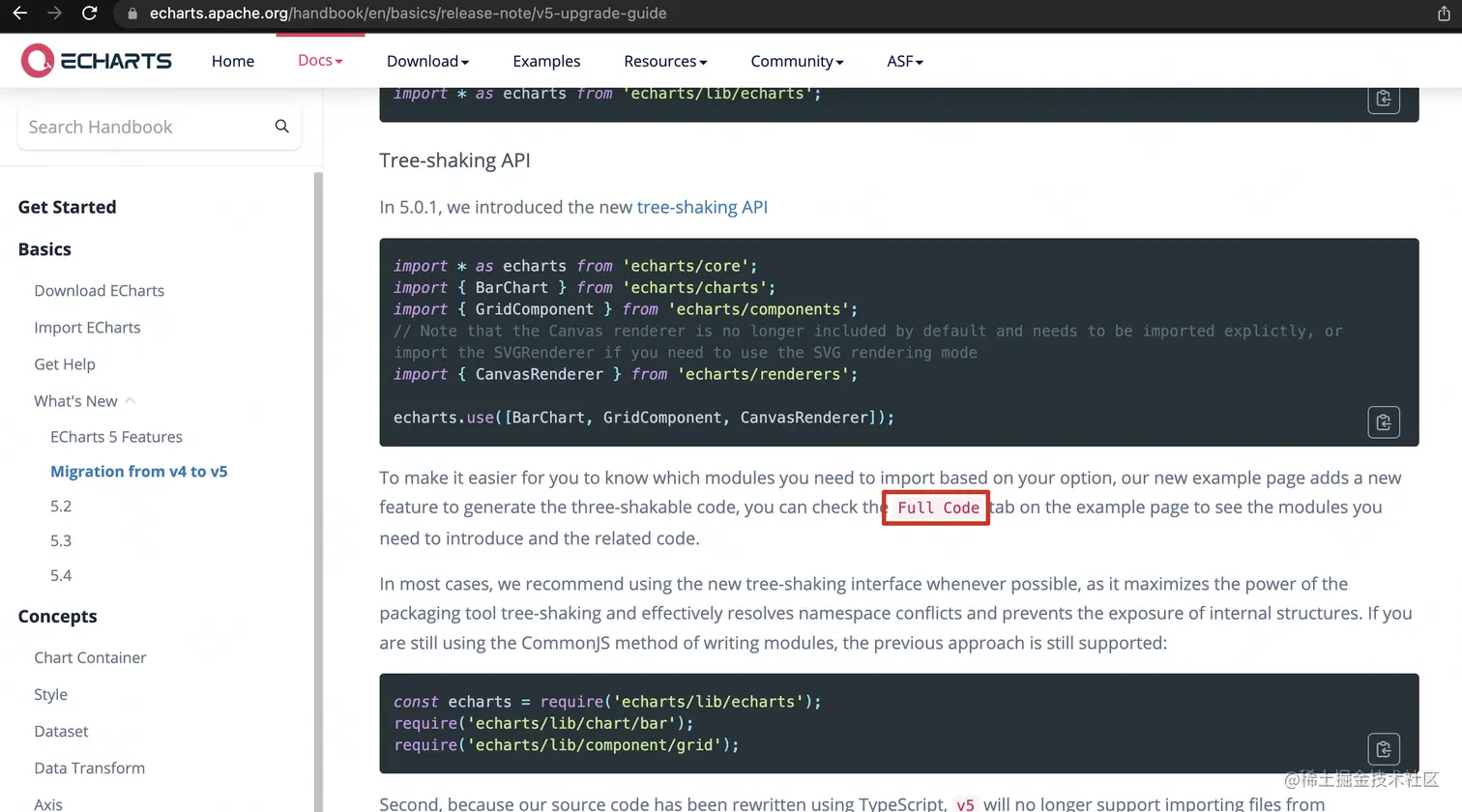
Task: Follow the tree-shaking API link
Action: pyautogui.click(x=702, y=207)
